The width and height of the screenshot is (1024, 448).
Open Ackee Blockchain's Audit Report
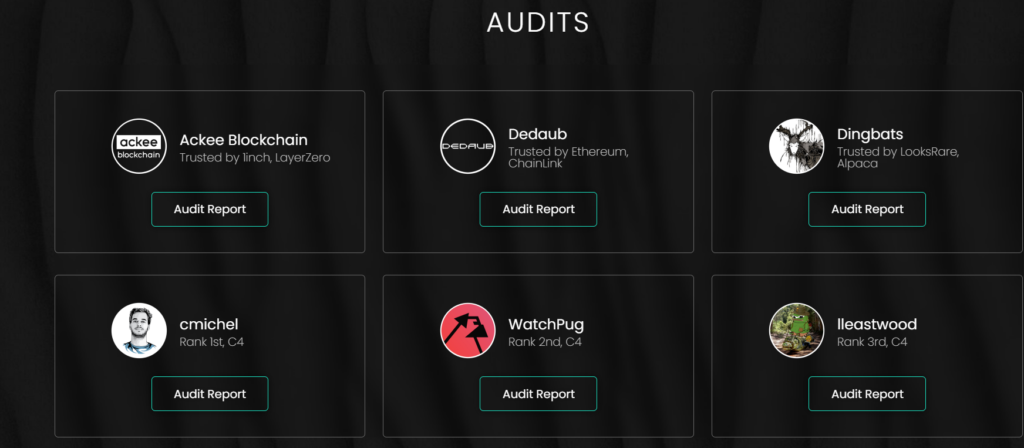(210, 209)
